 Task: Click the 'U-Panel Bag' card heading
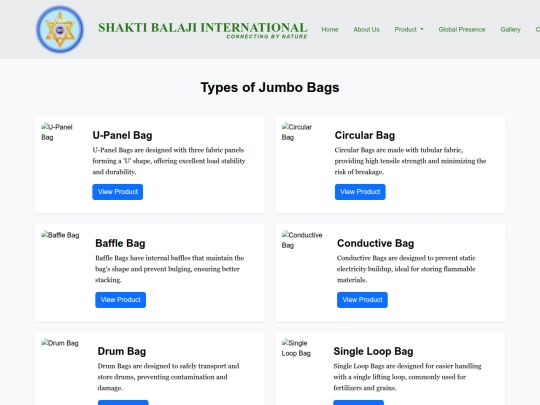coord(122,135)
